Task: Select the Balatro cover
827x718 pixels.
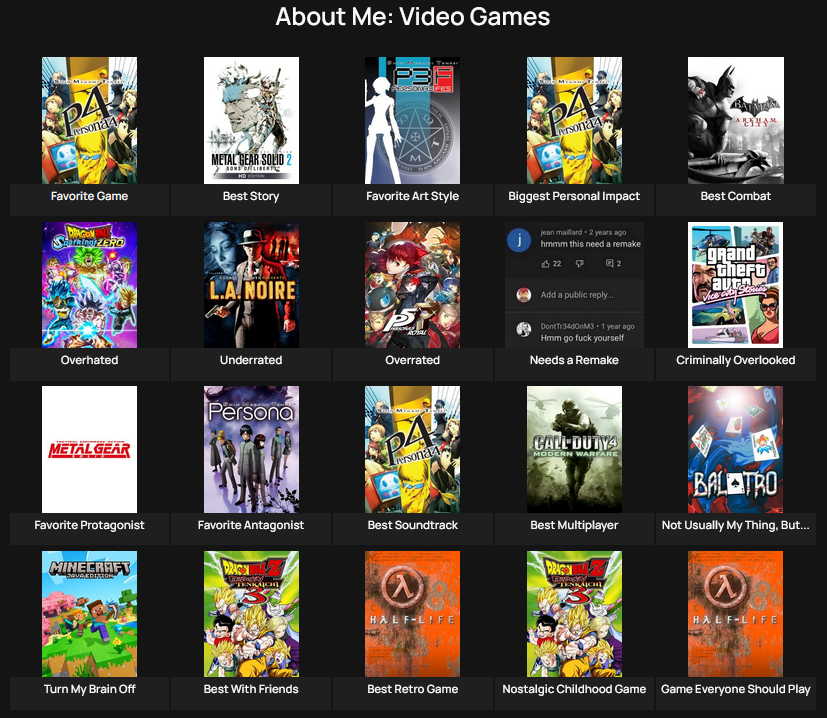Action: (735, 449)
